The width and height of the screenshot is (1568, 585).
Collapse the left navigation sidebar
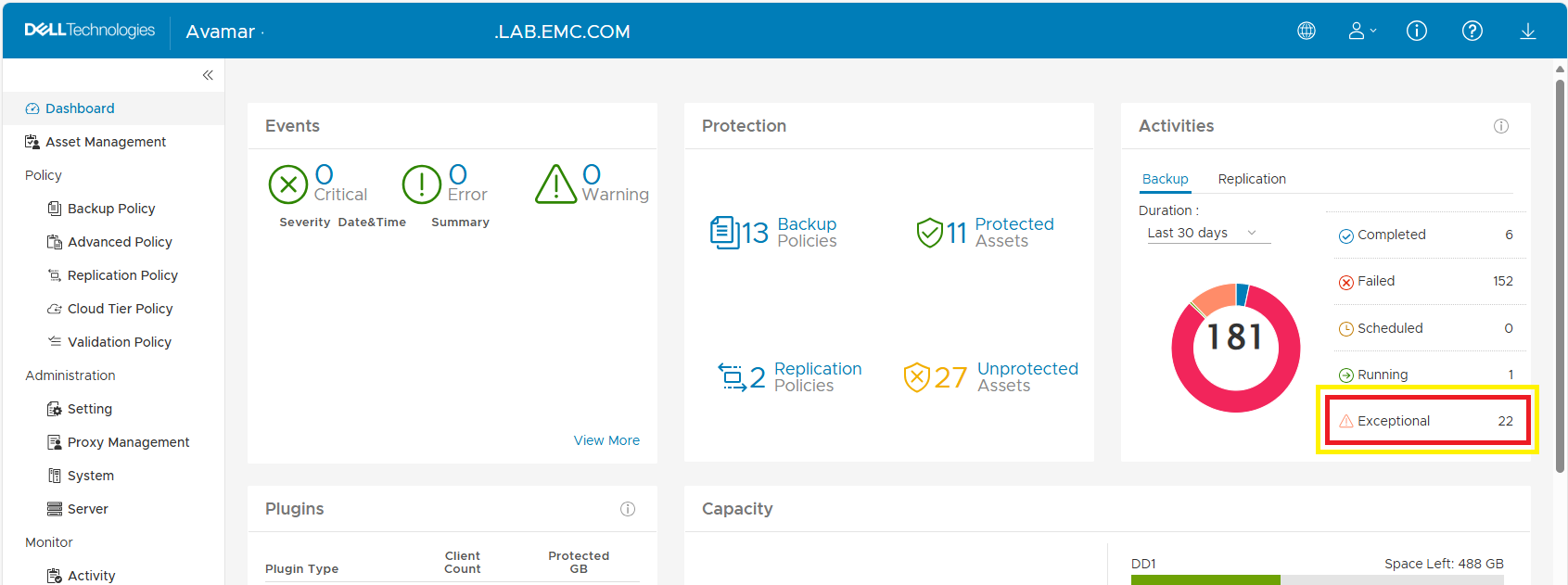pos(208,75)
